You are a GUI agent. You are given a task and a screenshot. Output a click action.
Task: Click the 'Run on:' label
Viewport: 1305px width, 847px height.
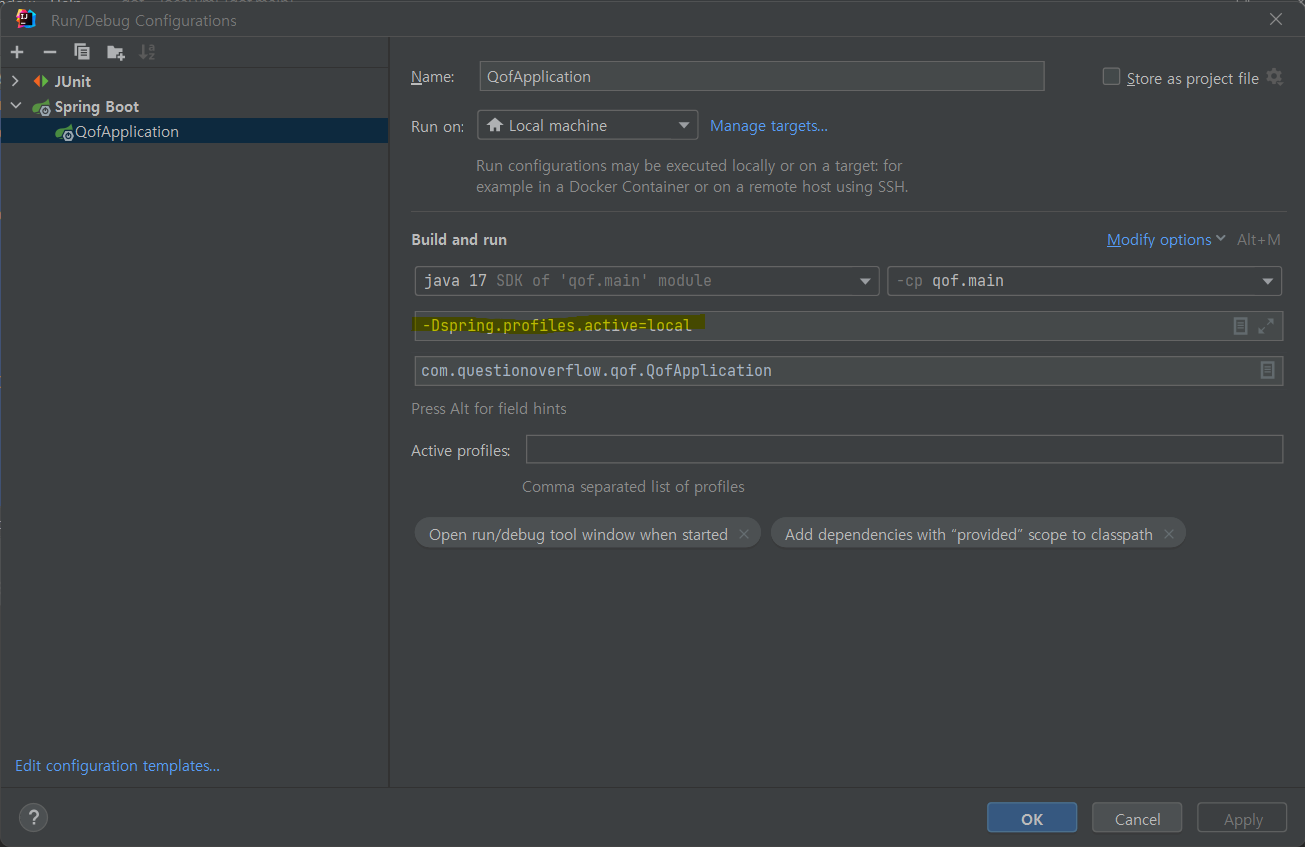click(438, 126)
